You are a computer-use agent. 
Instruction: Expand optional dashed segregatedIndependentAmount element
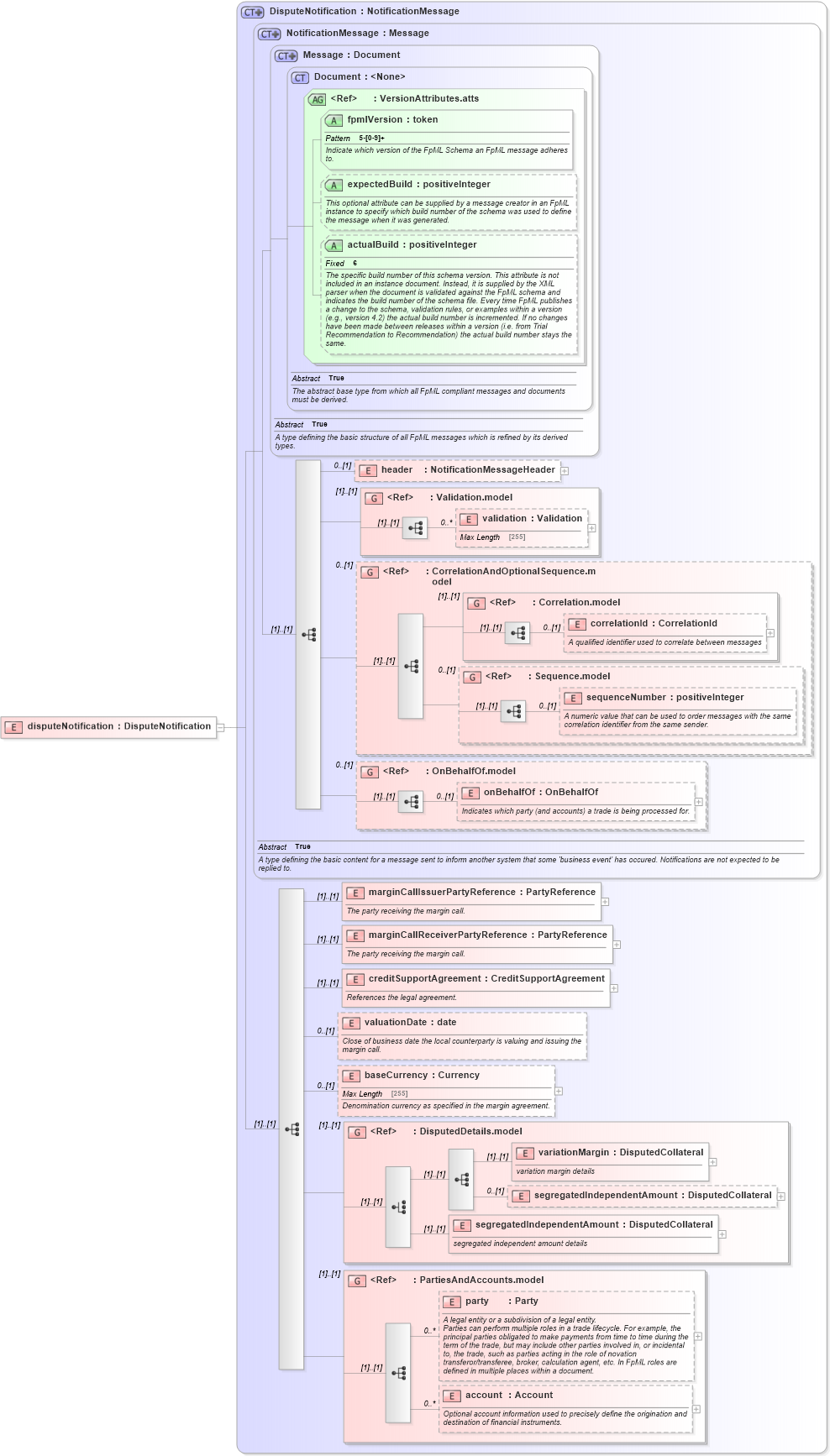tap(781, 1197)
